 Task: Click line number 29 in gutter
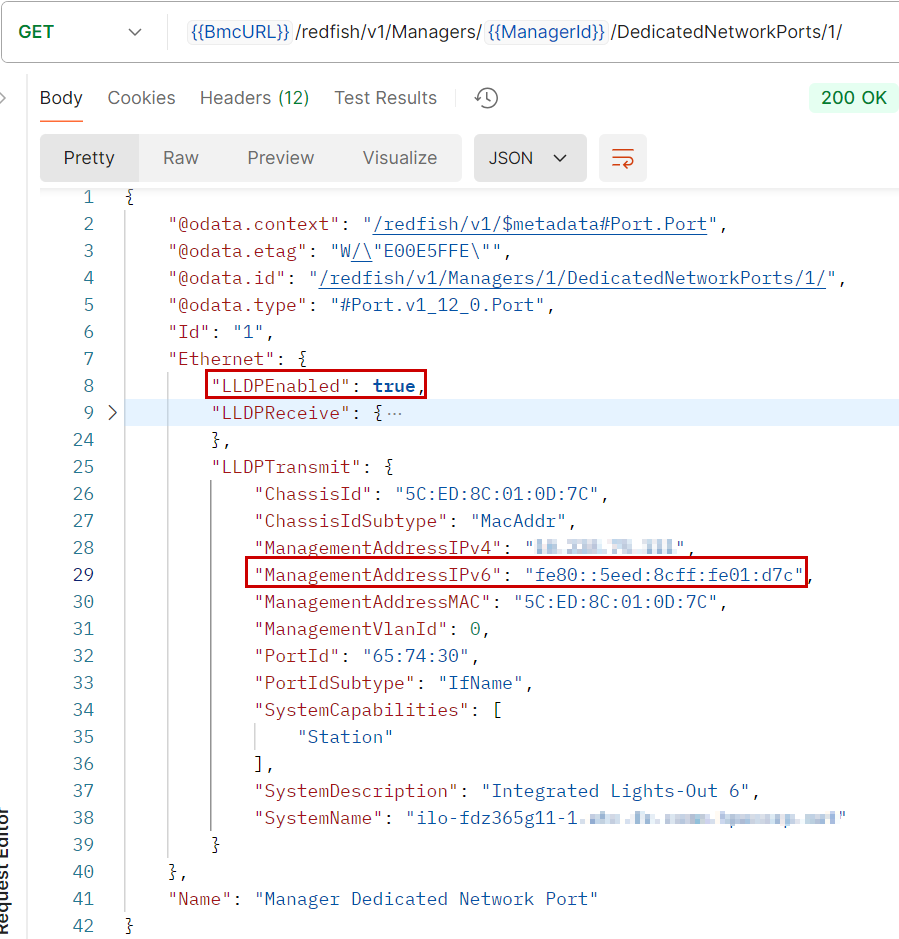click(x=83, y=575)
